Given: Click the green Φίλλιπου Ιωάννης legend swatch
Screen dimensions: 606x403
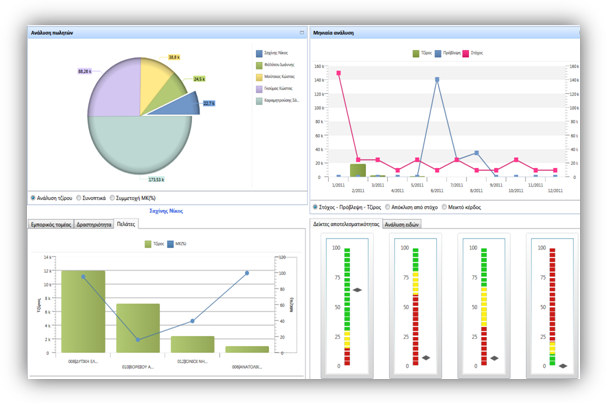Looking at the screenshot, I should point(259,65).
